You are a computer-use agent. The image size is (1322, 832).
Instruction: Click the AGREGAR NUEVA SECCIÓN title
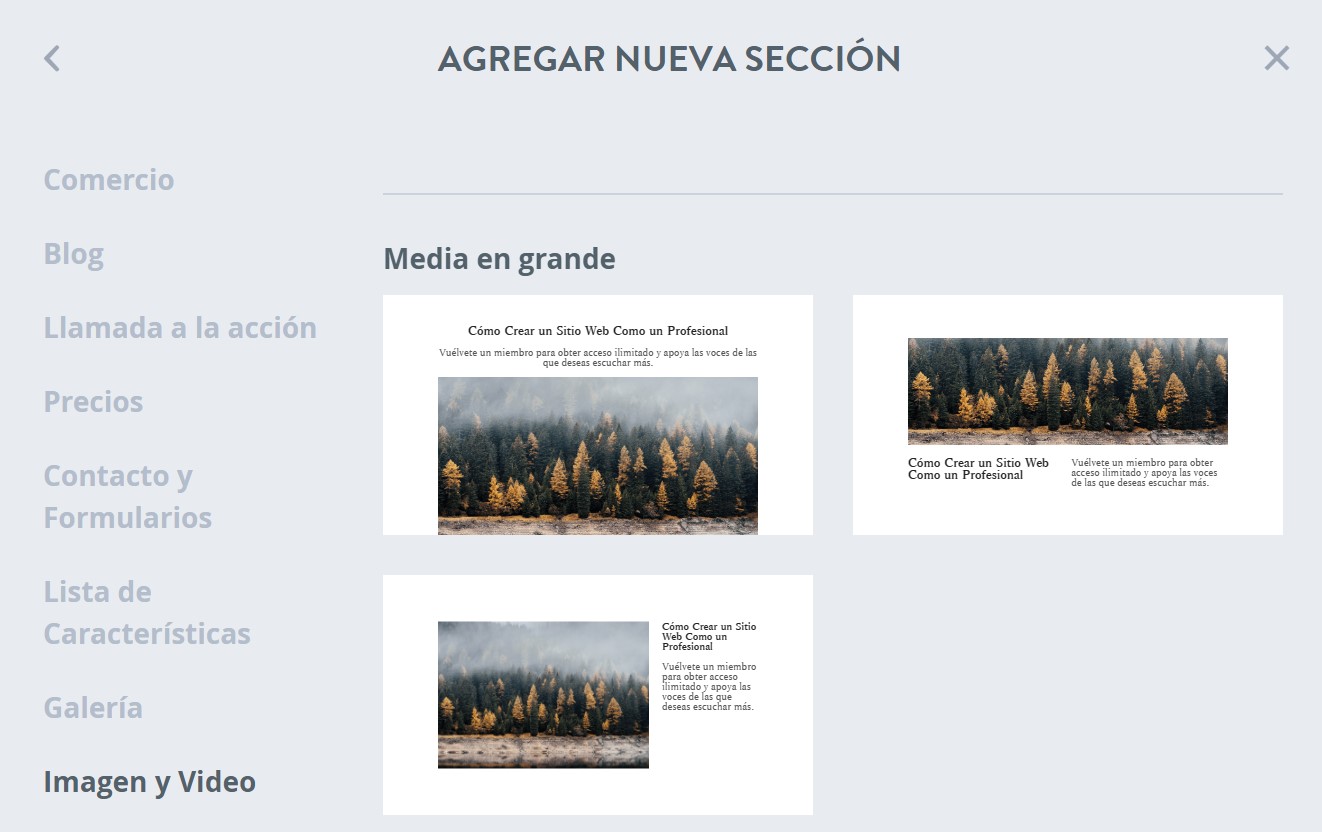pyautogui.click(x=668, y=58)
